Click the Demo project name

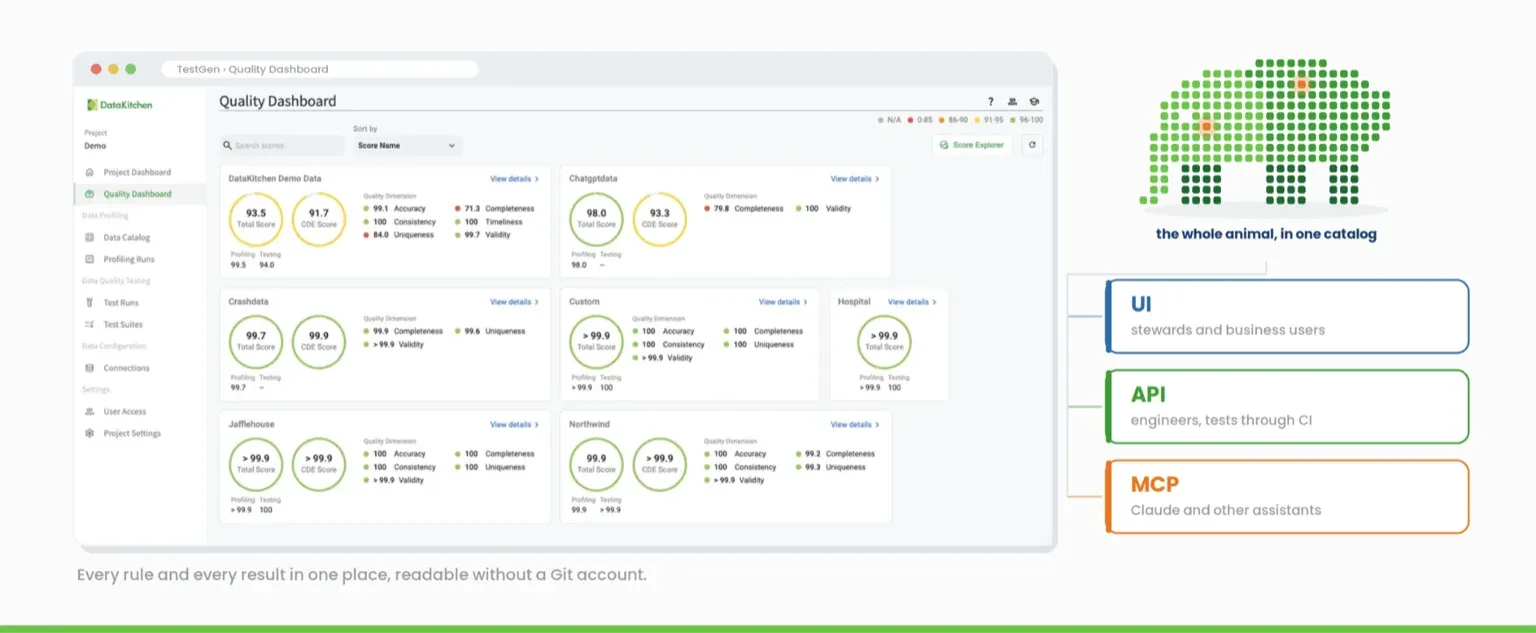tap(95, 146)
